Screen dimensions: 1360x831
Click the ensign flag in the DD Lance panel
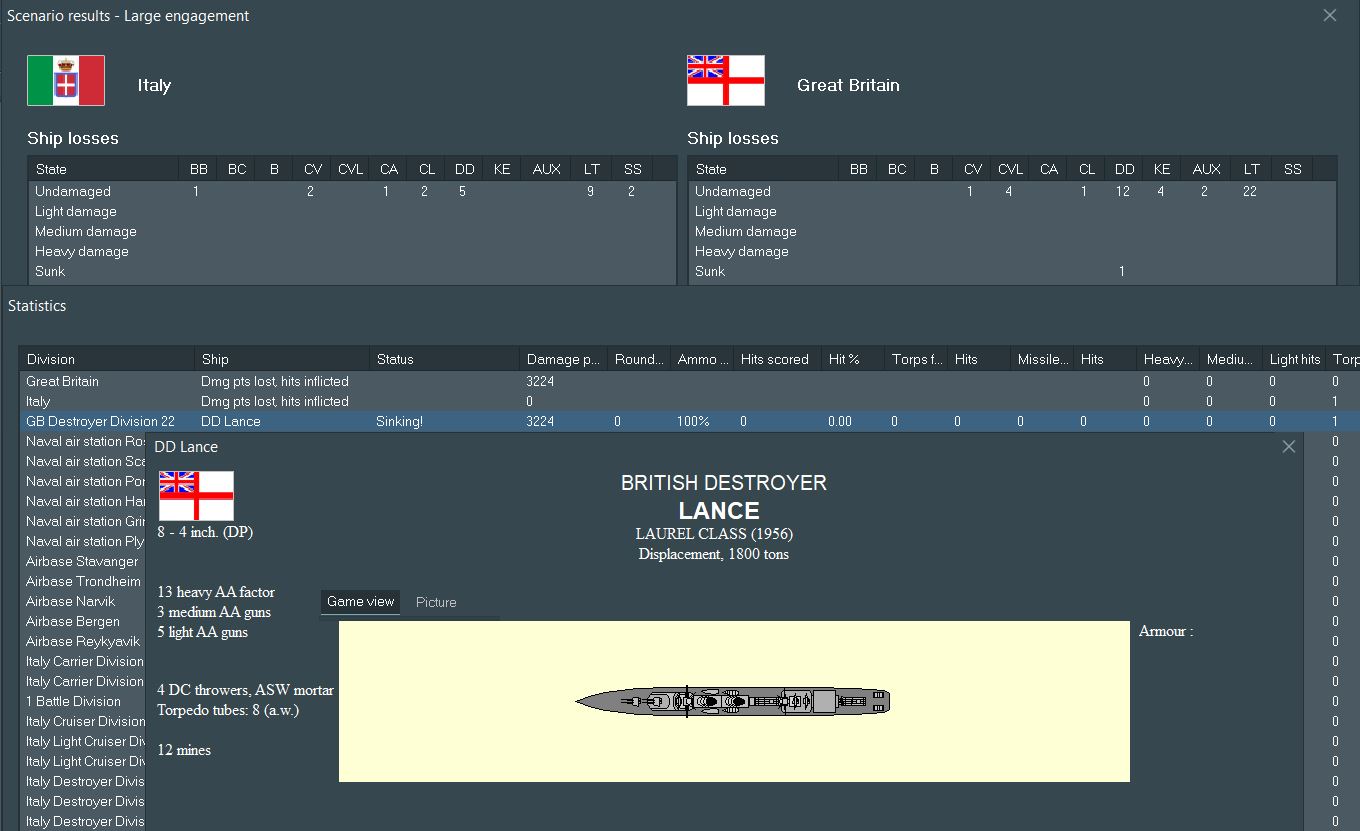pyautogui.click(x=196, y=496)
